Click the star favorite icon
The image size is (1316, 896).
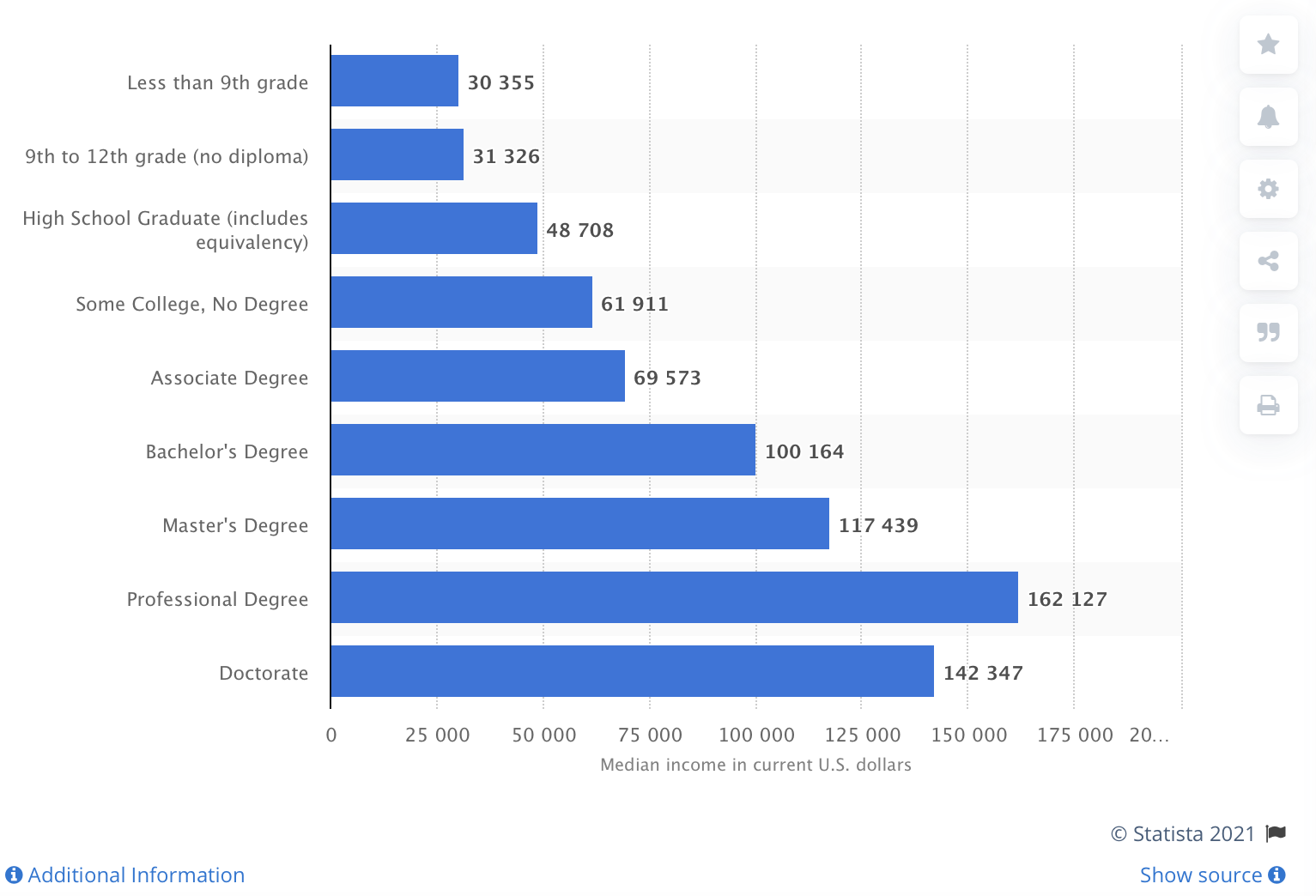(x=1268, y=45)
